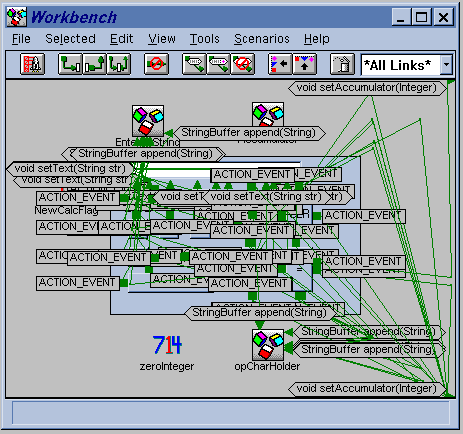Viewport: 463px width, 434px height.
Task: Open the Selected menu
Action: coord(70,39)
